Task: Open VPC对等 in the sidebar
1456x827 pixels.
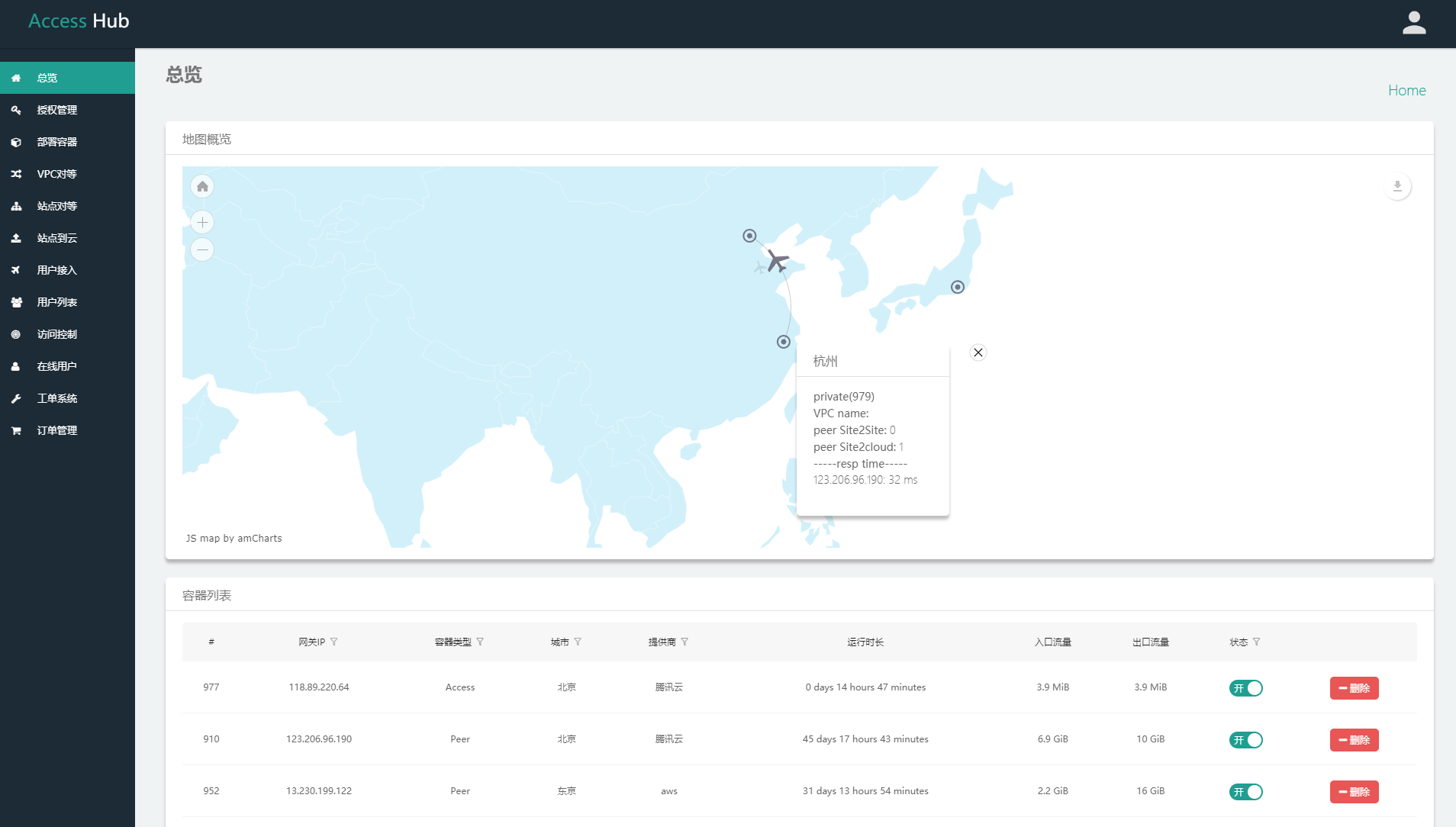Action: click(67, 174)
